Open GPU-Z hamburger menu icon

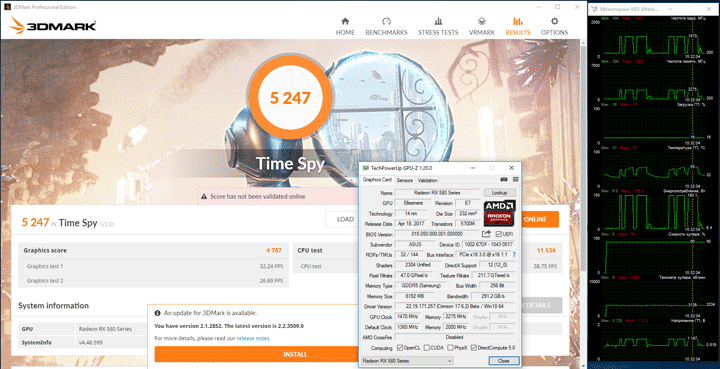click(515, 179)
